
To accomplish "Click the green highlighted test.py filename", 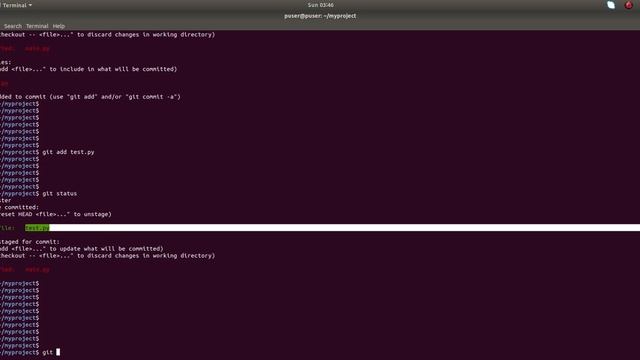I will tap(37, 228).
